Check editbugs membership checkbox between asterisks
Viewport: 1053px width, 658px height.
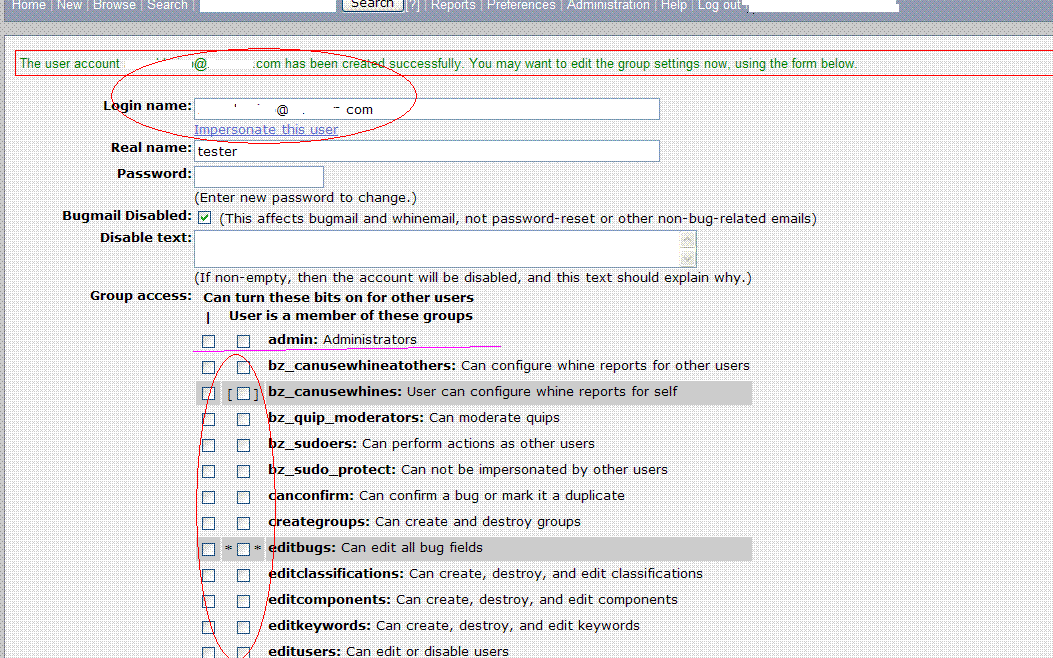pos(243,549)
